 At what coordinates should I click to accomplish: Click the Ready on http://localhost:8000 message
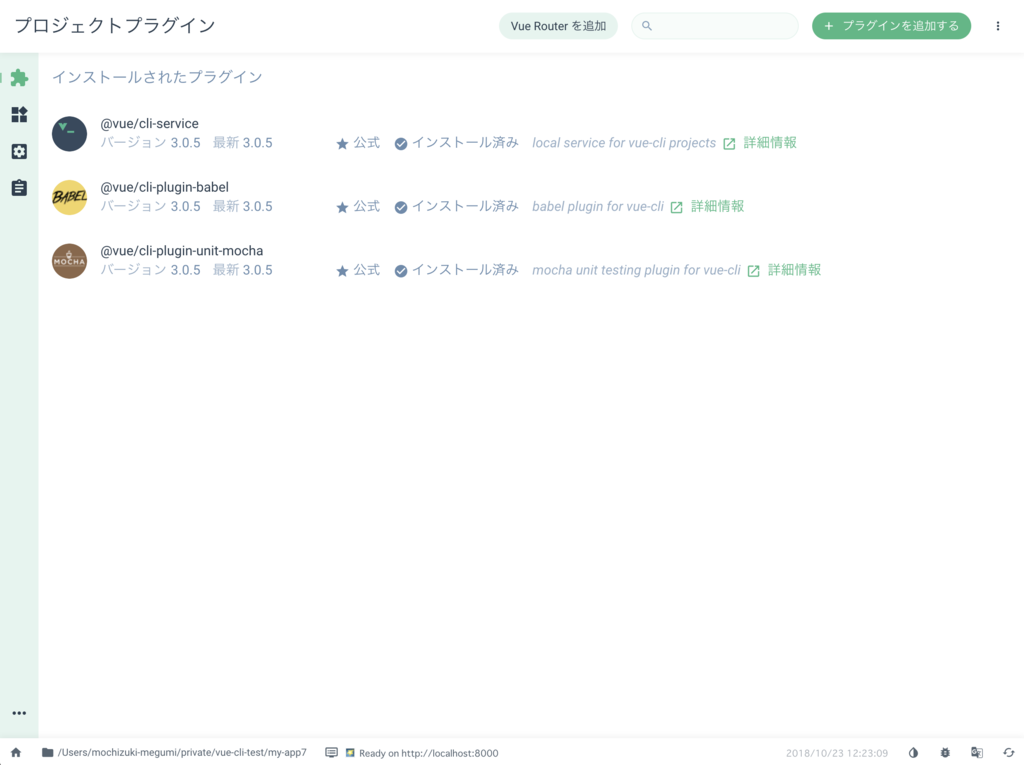click(x=428, y=753)
